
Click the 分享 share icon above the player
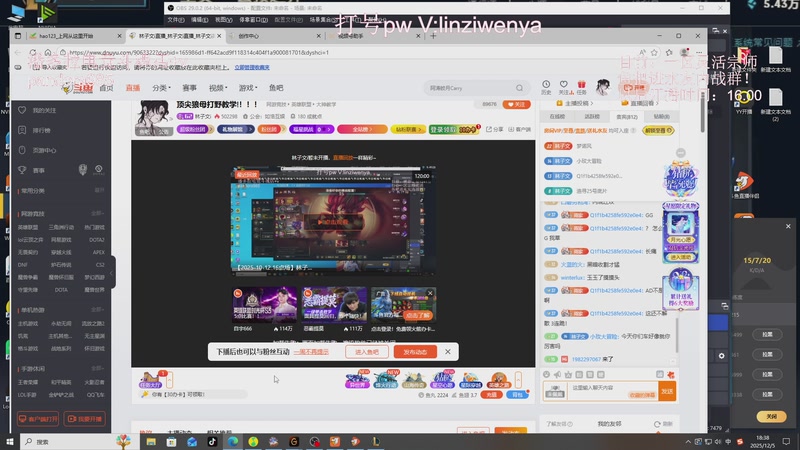[494, 129]
